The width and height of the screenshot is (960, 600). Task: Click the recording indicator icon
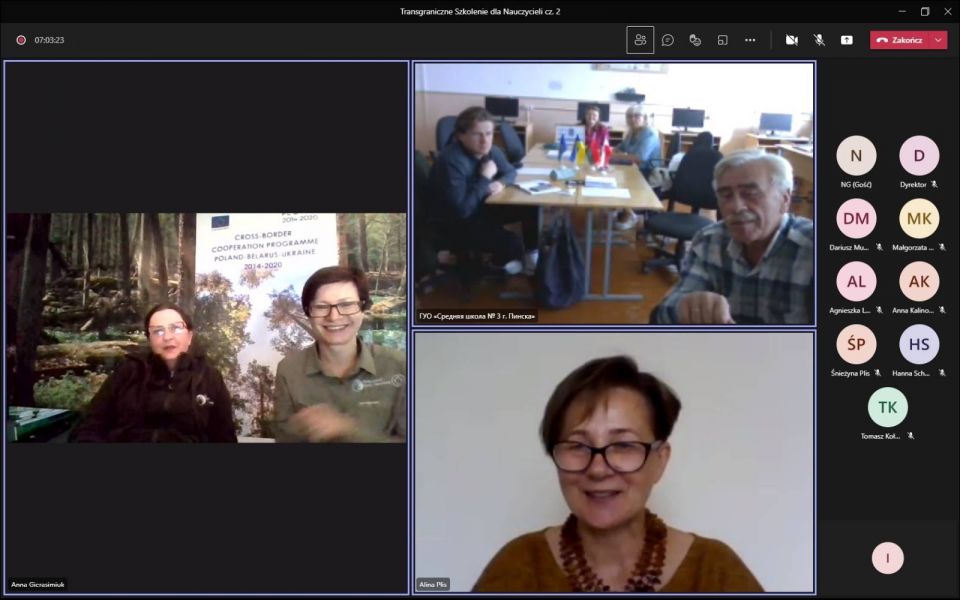click(21, 40)
